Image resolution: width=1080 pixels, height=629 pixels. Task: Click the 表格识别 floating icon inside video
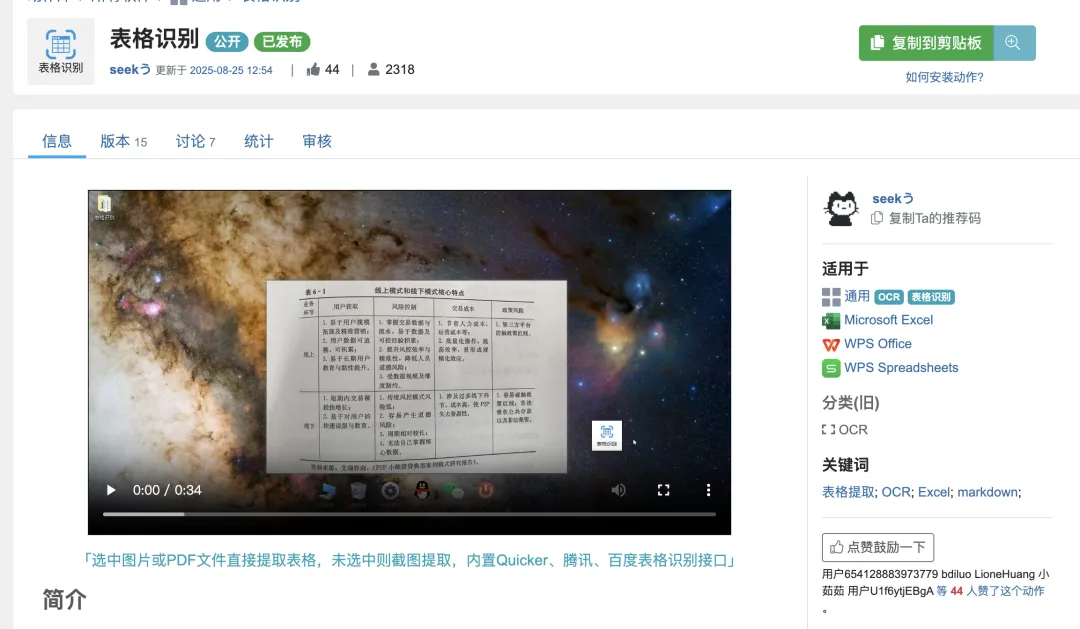point(607,435)
